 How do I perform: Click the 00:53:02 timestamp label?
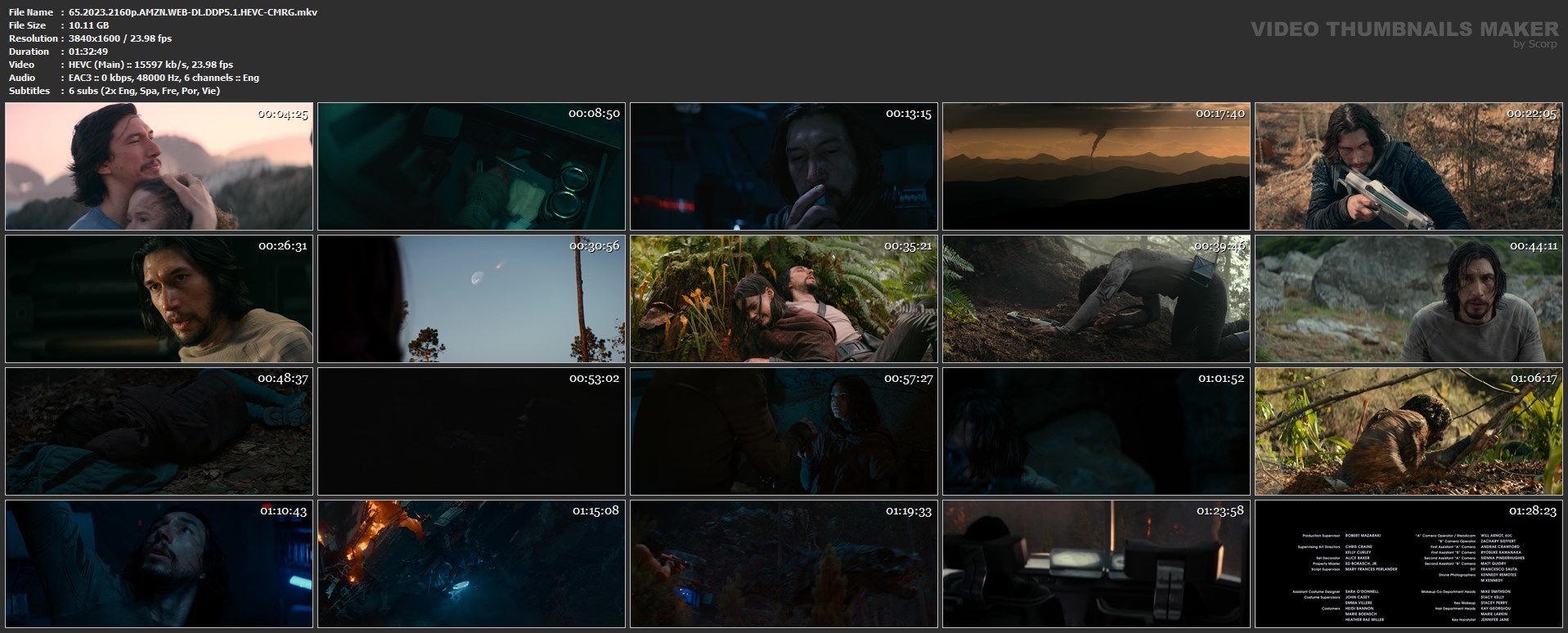click(595, 379)
